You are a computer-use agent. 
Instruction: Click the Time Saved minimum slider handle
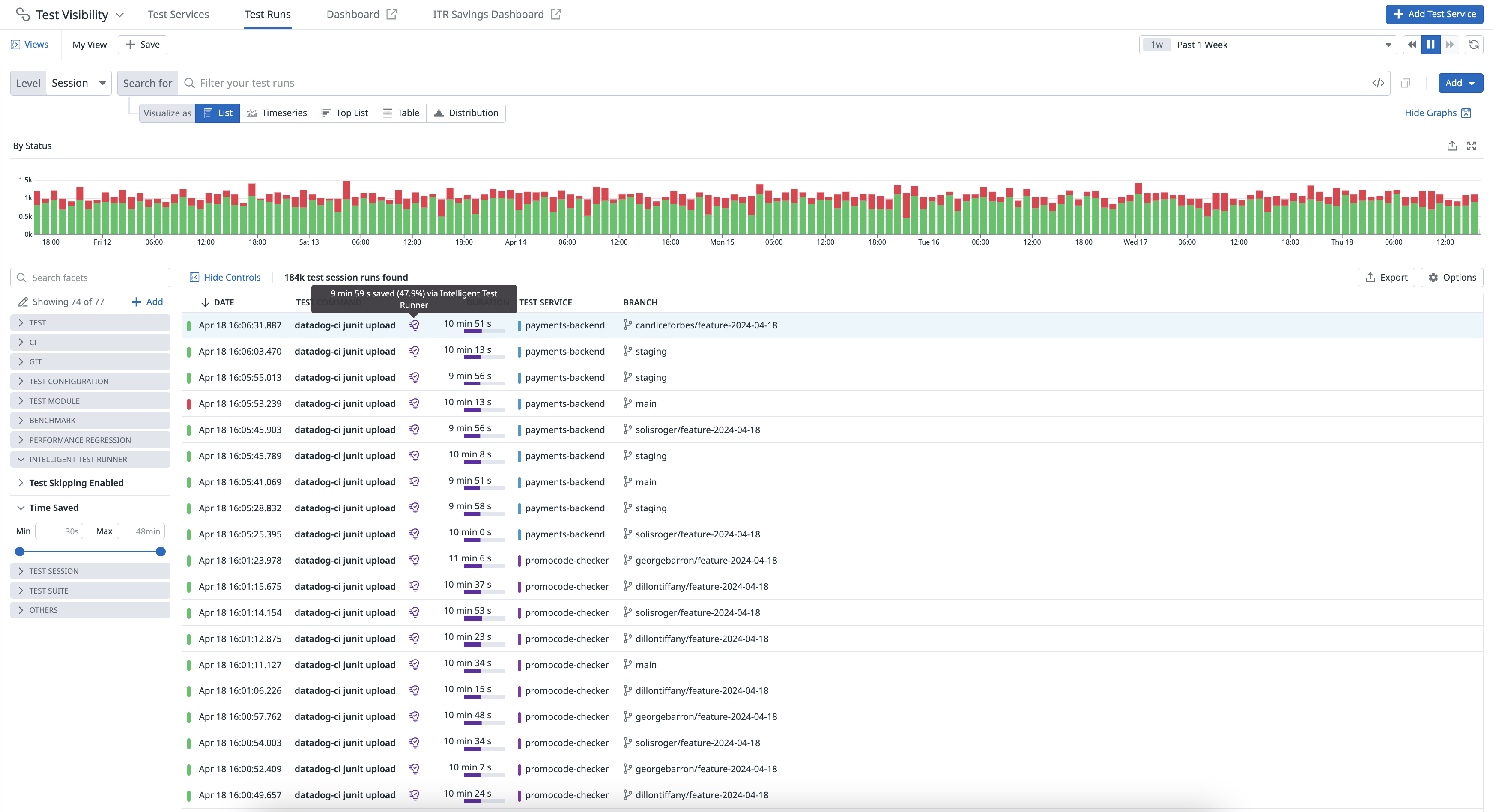point(20,552)
